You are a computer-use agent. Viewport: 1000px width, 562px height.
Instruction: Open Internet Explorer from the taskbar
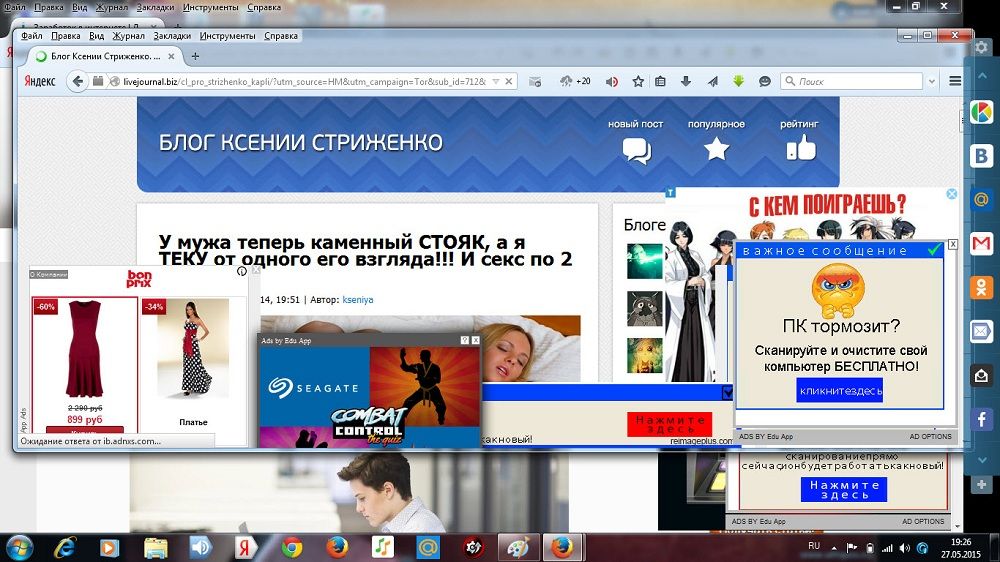pyautogui.click(x=64, y=547)
